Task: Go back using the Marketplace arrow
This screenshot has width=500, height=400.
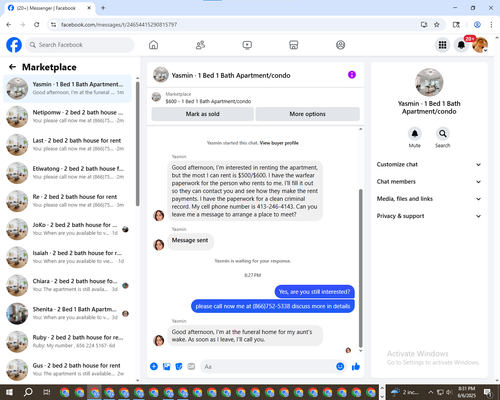Action: (12, 67)
